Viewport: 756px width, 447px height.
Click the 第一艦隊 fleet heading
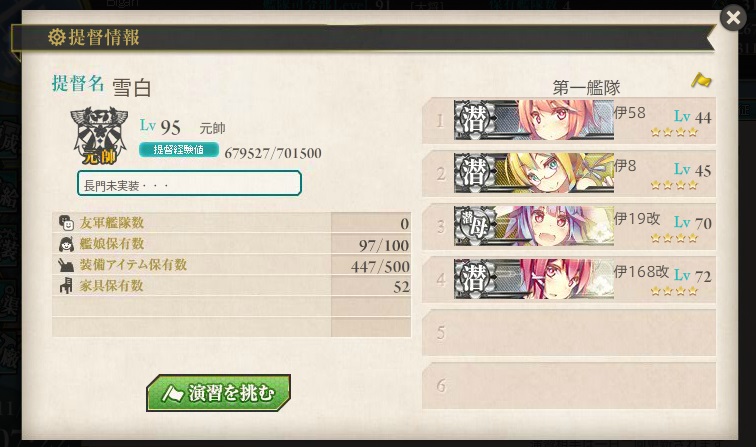pos(586,88)
